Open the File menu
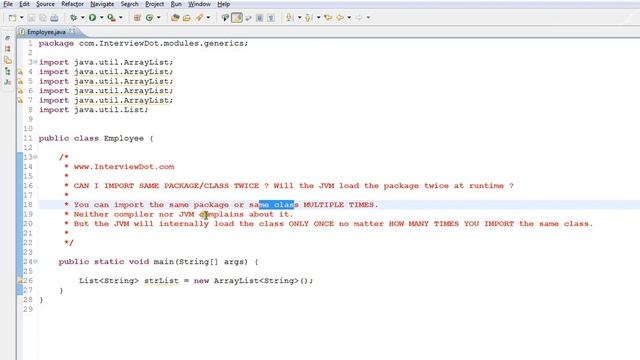This screenshot has width=640, height=360. coord(8,4)
